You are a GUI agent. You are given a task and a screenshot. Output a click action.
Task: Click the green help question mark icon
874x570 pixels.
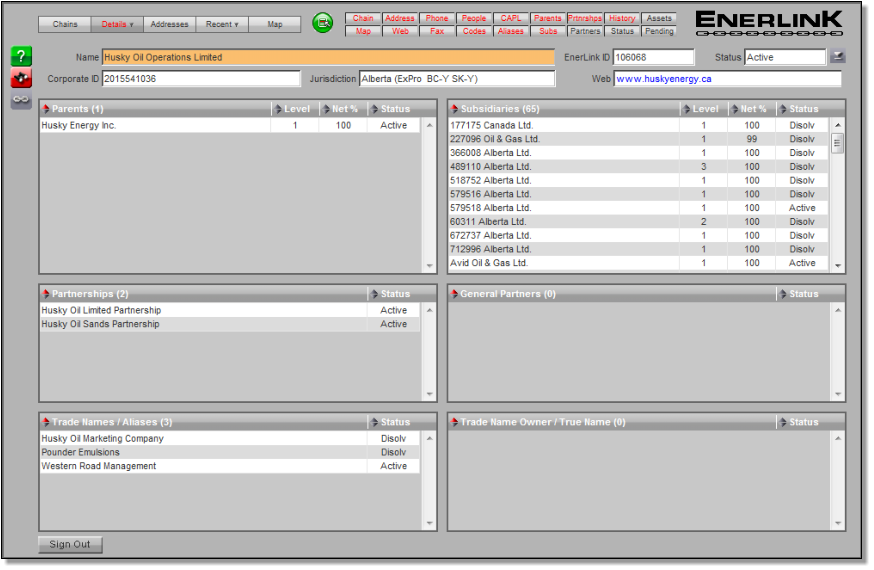pyautogui.click(x=21, y=56)
